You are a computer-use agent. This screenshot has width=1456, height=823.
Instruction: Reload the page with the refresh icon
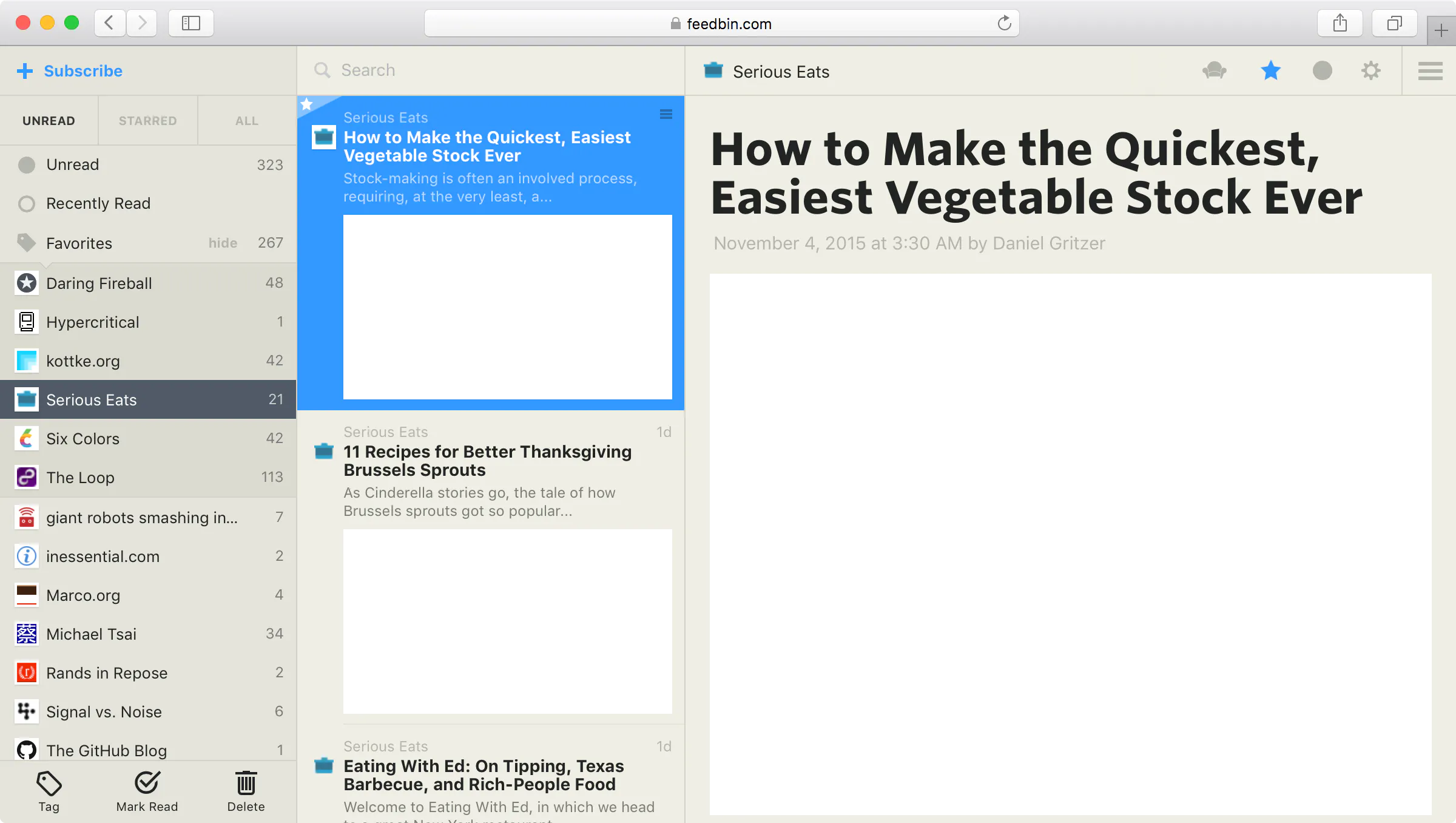(x=1005, y=23)
